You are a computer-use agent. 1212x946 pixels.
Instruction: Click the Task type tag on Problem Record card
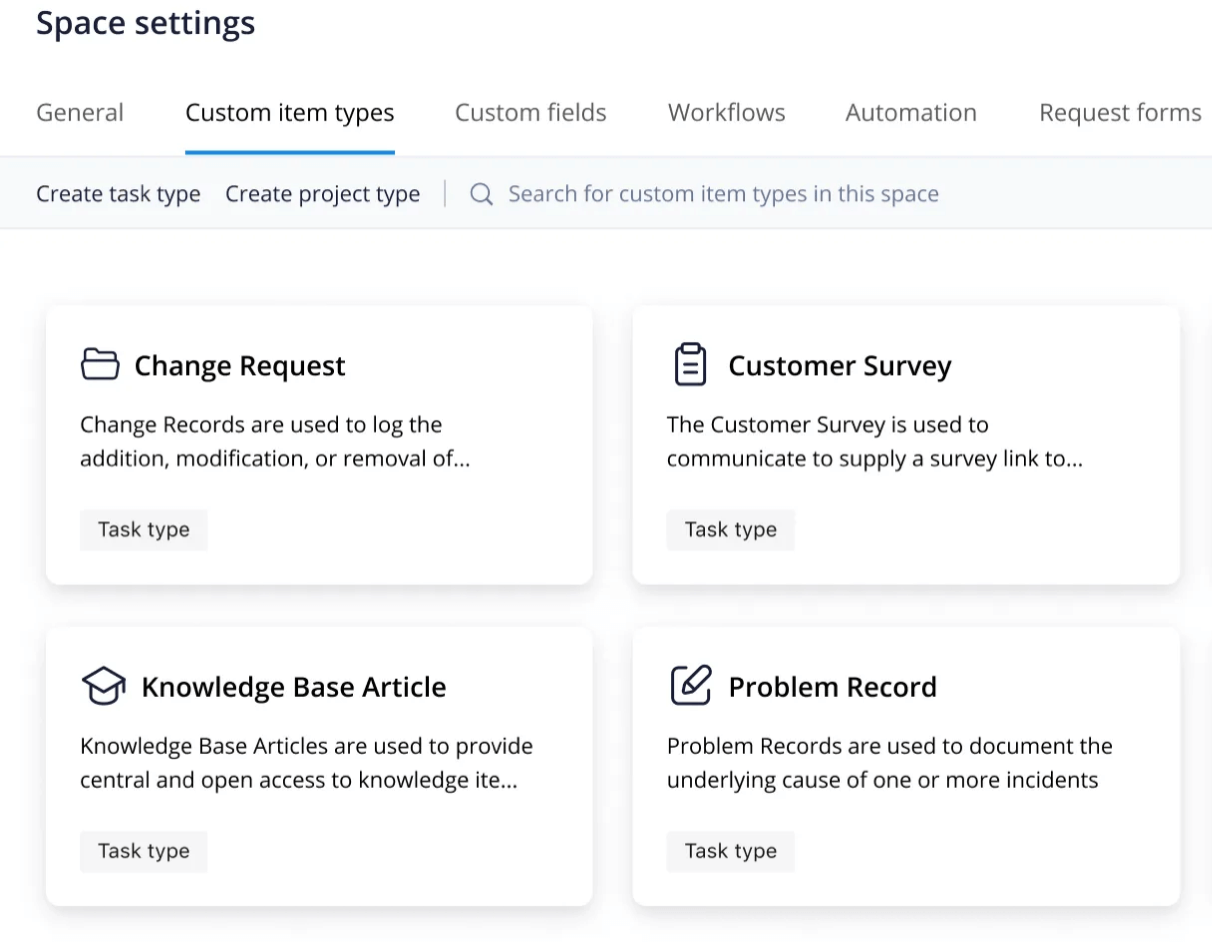[731, 851]
